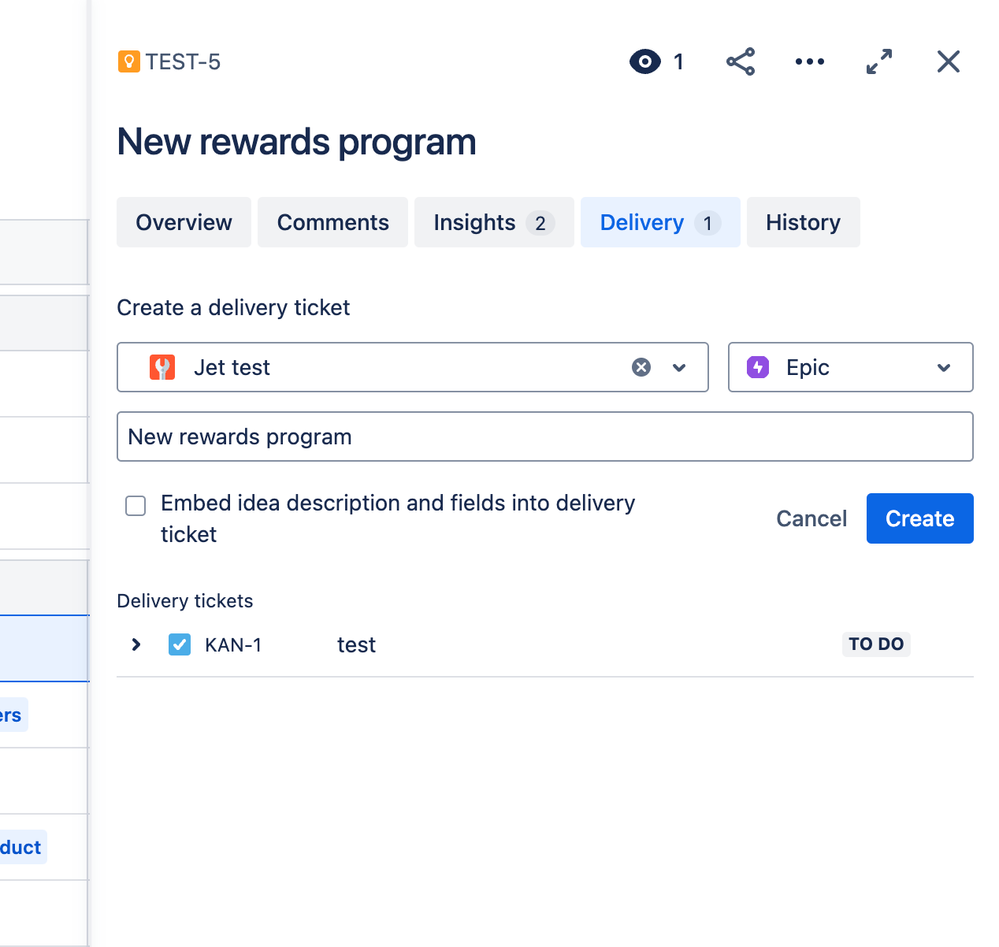The image size is (999, 947).
Task: Click the orange idea lightbulb icon
Action: [x=129, y=62]
